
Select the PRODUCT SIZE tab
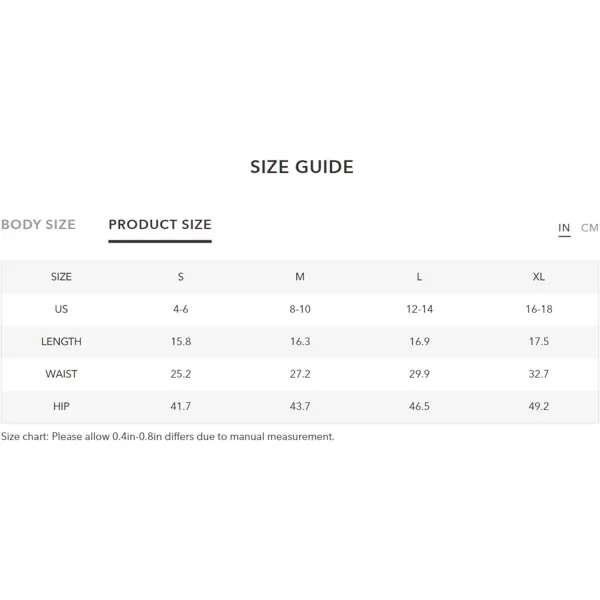[160, 224]
